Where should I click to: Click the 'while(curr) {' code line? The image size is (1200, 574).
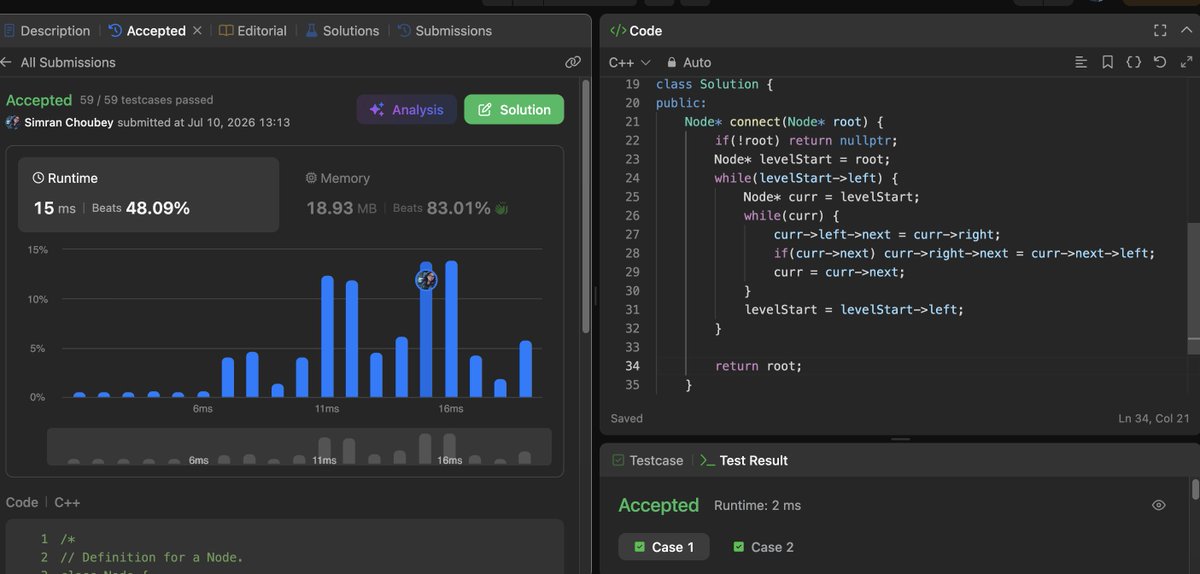coord(791,216)
